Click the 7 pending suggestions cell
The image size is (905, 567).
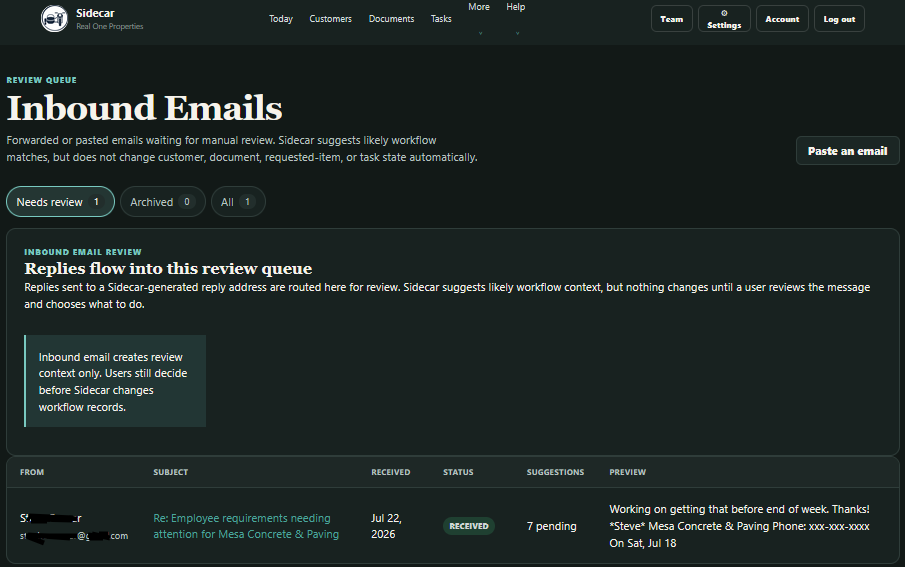(551, 526)
